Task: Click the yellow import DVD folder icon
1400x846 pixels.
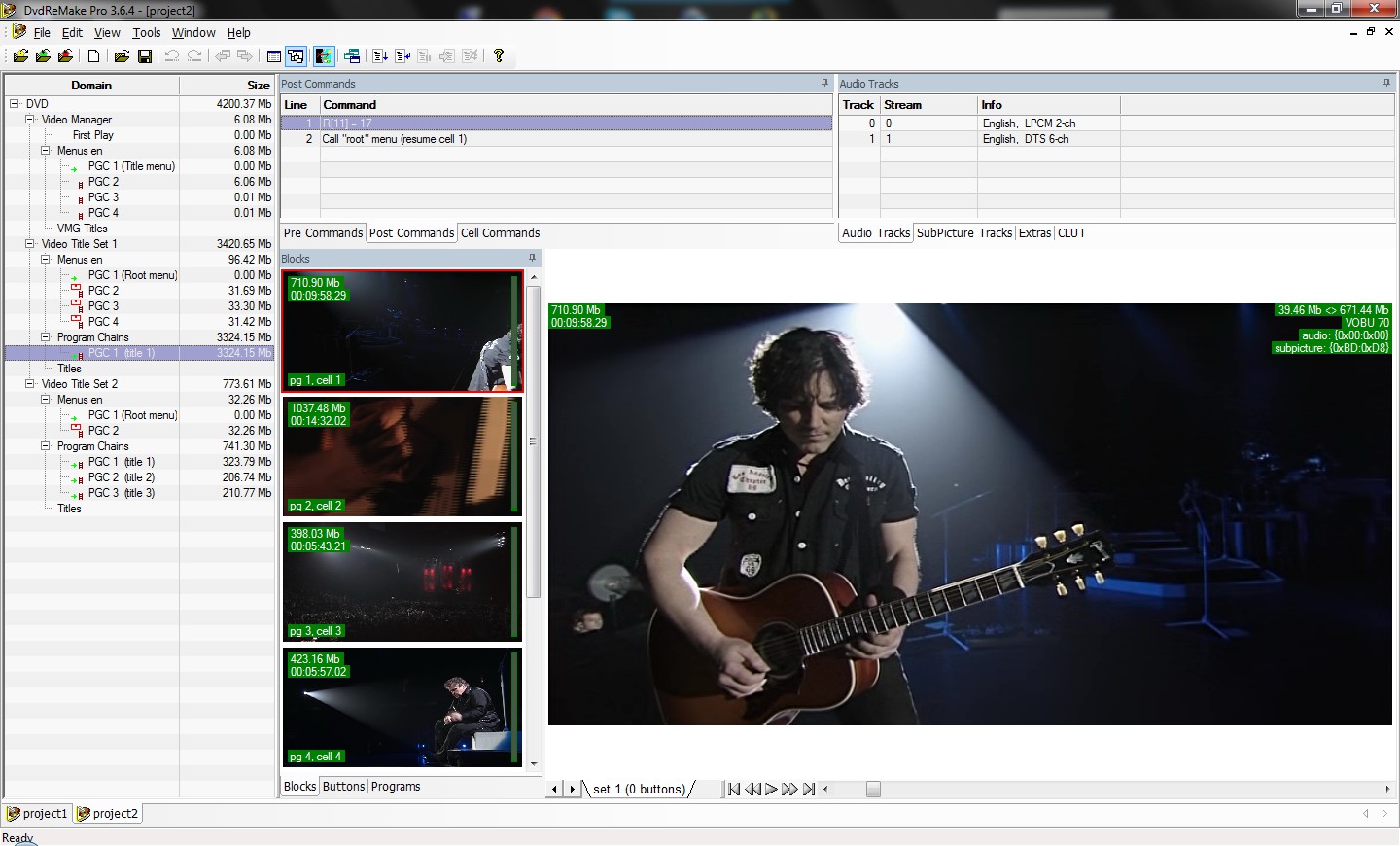Action: pos(20,56)
